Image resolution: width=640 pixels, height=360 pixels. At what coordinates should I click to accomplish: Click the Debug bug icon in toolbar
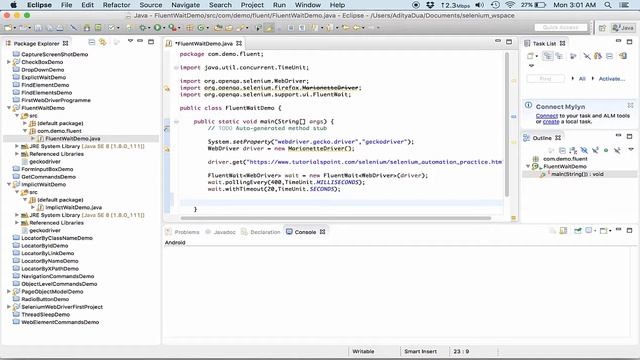coord(143,28)
